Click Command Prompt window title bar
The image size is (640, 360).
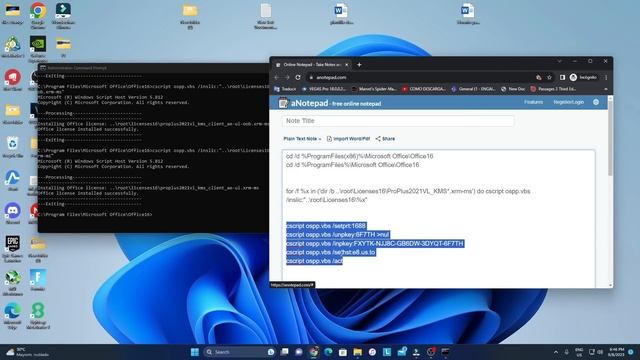[x=153, y=68]
